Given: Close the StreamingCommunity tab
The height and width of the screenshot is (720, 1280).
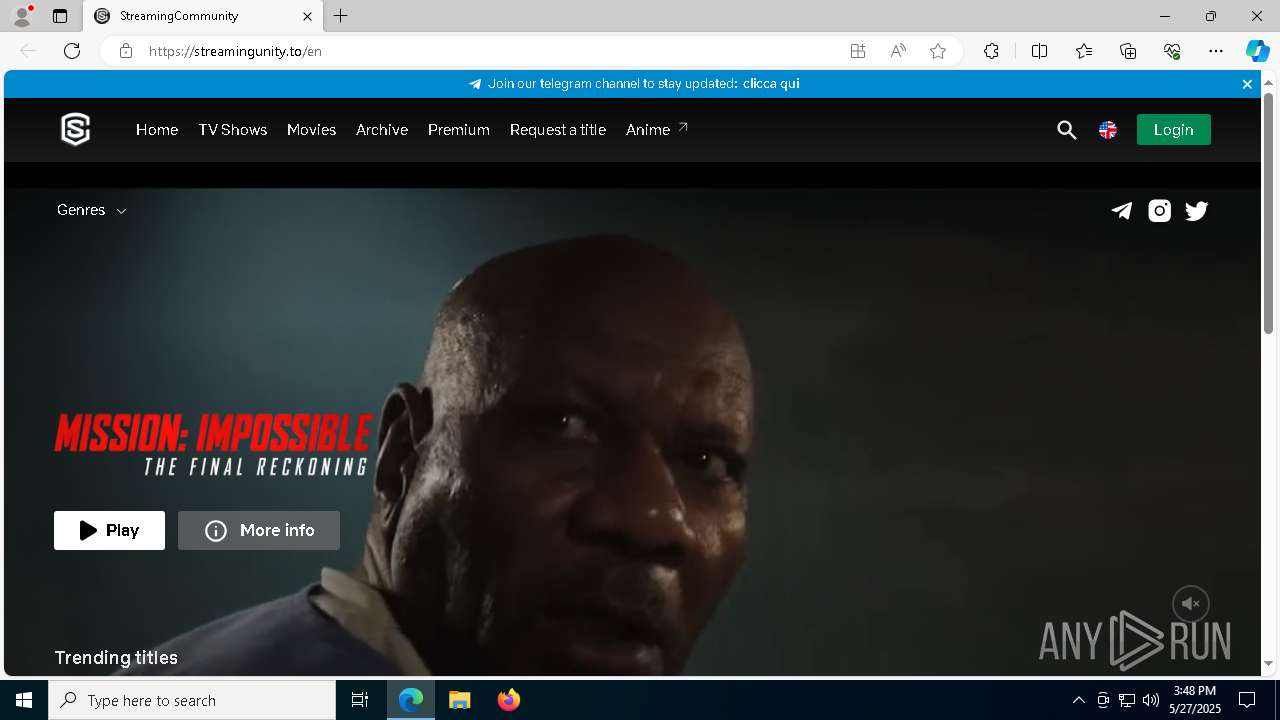Looking at the screenshot, I should (x=307, y=16).
